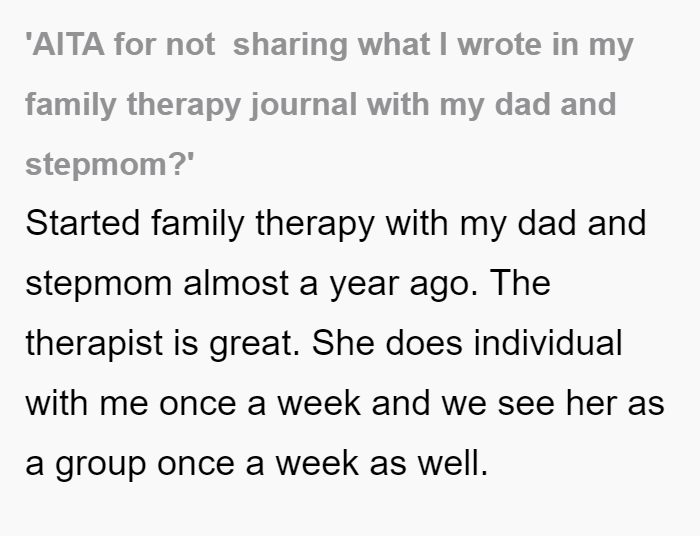Click the word group in last line

[100, 465]
